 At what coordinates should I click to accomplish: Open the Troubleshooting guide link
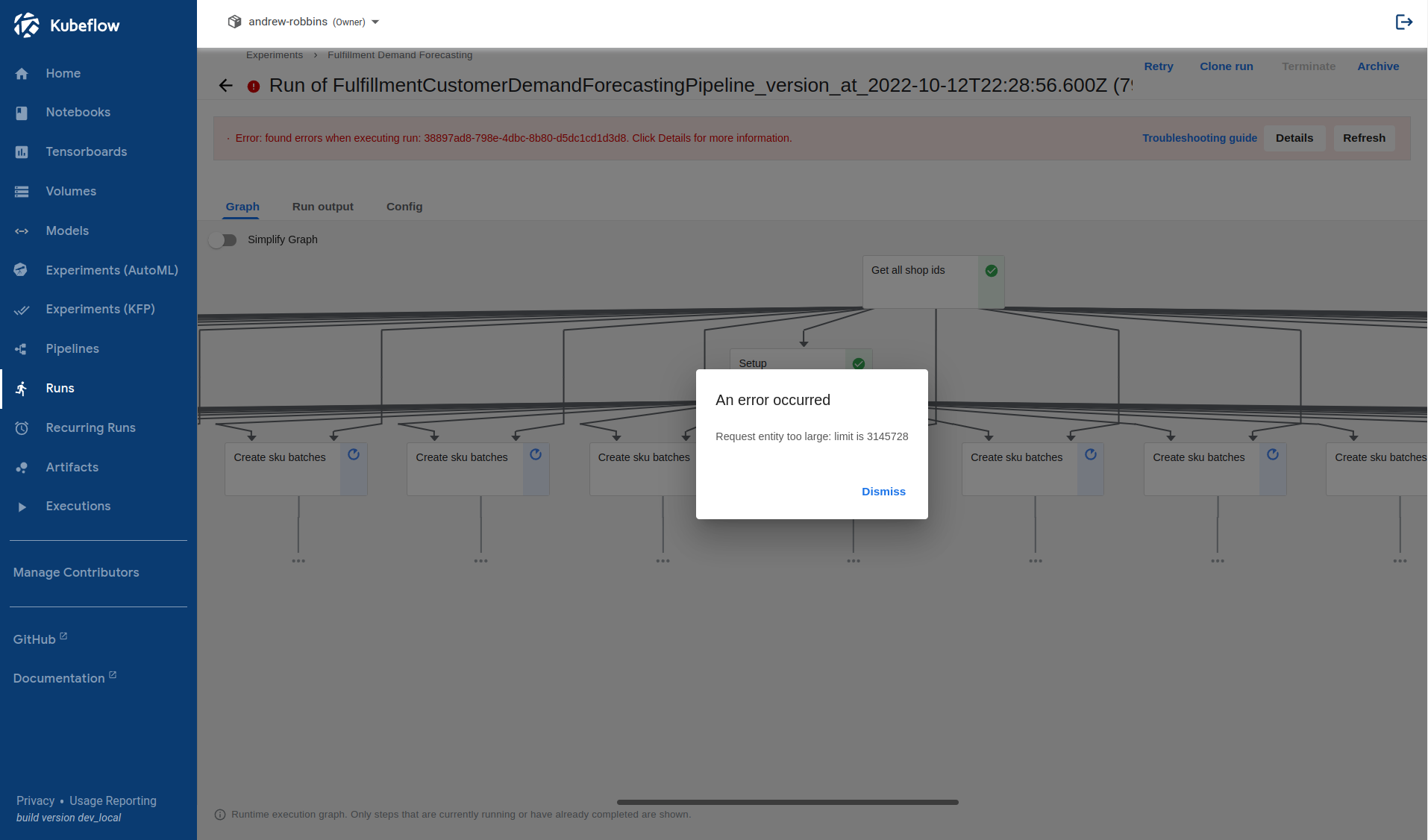(x=1200, y=138)
